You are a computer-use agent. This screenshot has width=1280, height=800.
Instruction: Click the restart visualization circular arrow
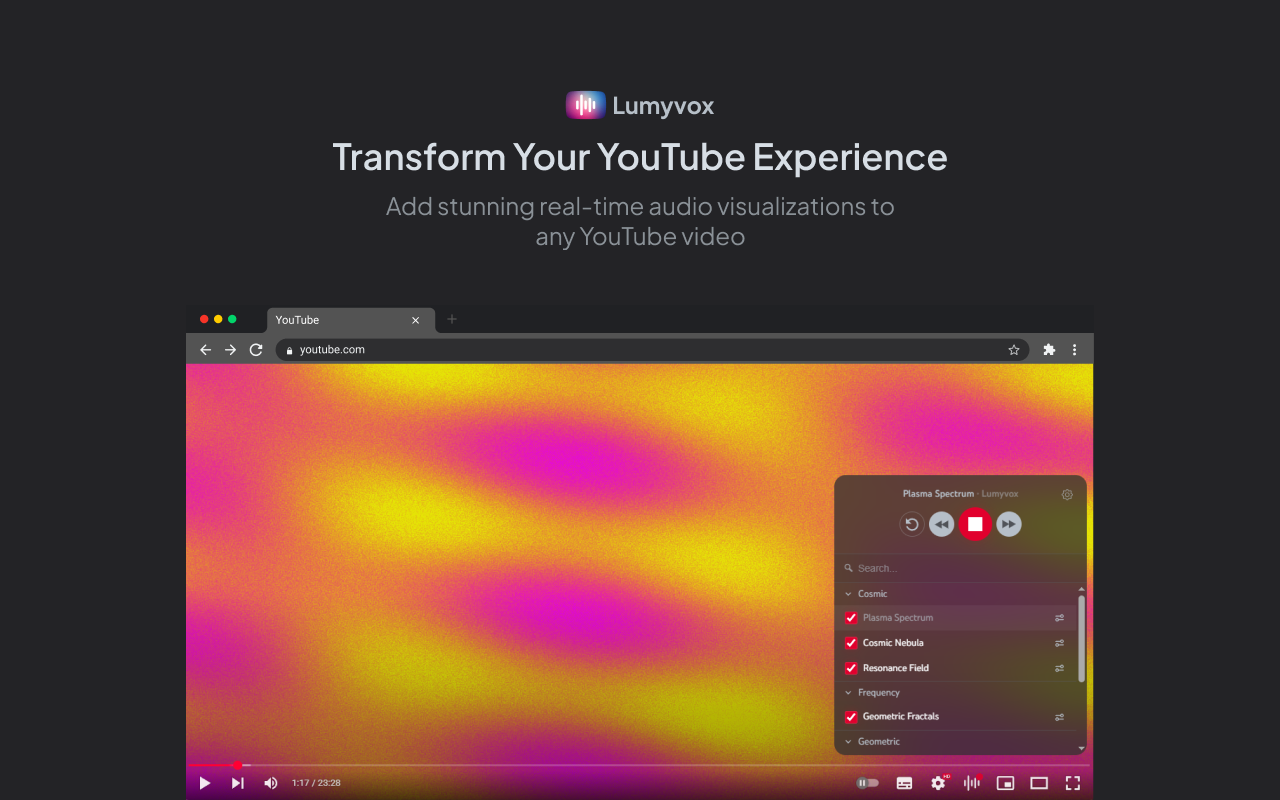[x=911, y=524]
